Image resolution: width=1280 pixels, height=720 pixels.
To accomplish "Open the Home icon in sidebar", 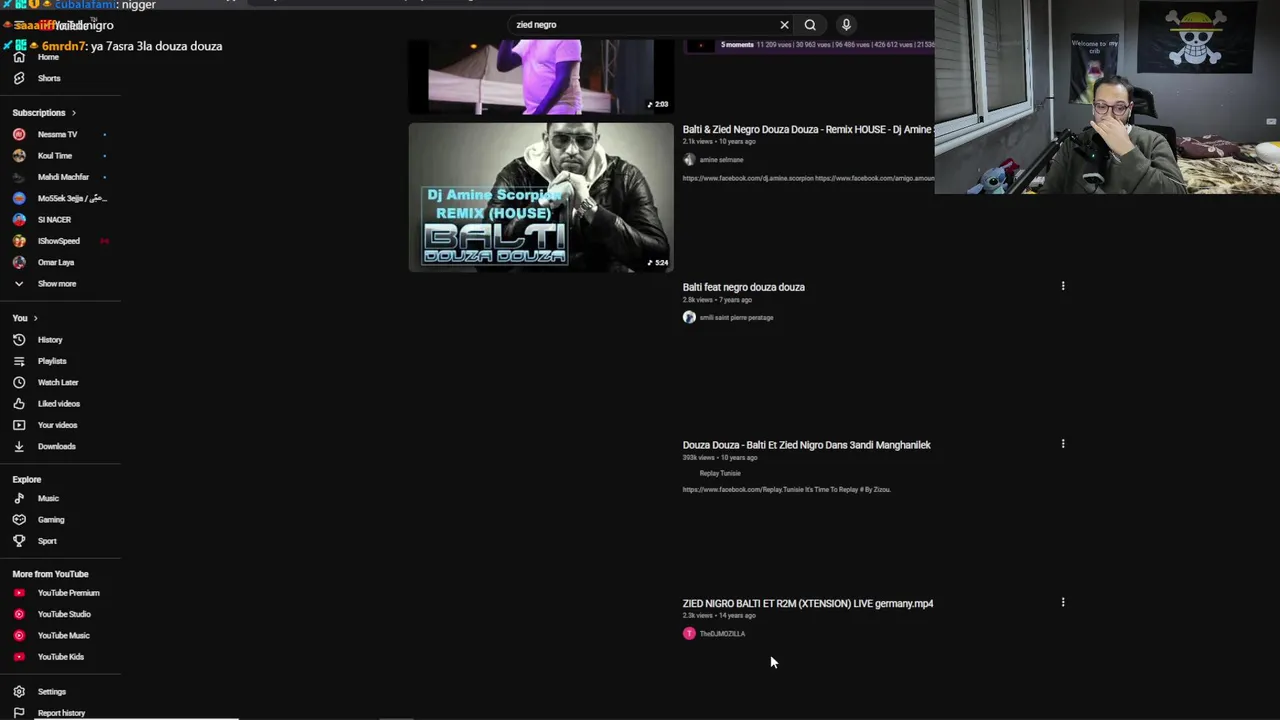I will (x=18, y=57).
